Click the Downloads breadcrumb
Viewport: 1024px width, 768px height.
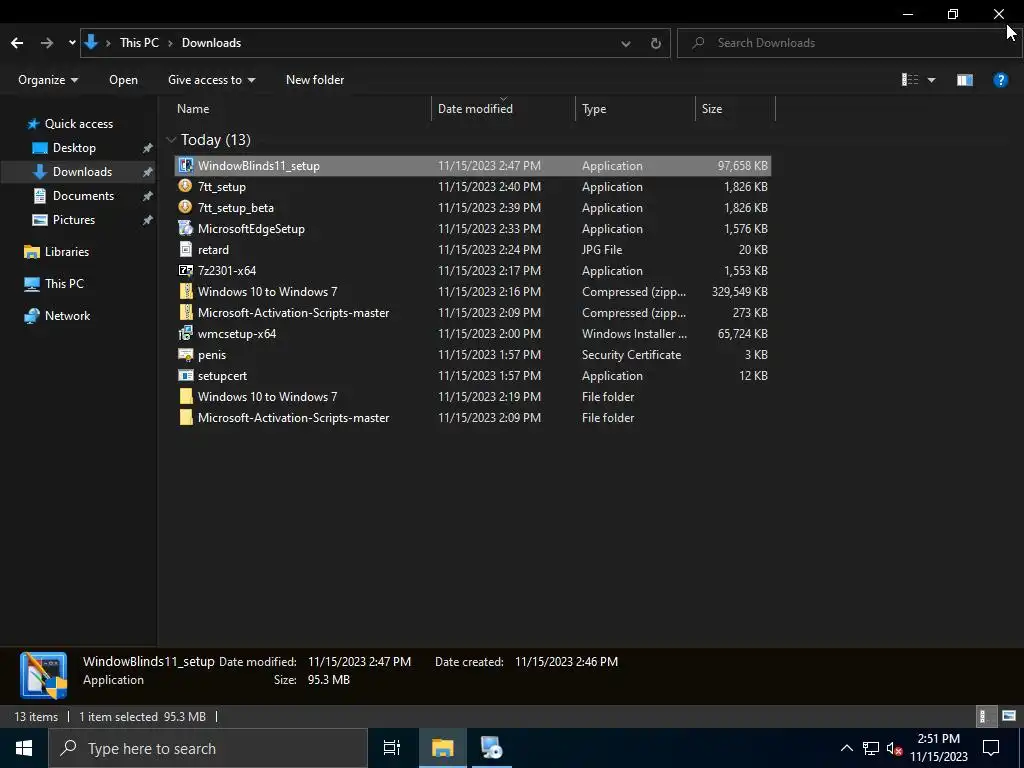pos(211,43)
